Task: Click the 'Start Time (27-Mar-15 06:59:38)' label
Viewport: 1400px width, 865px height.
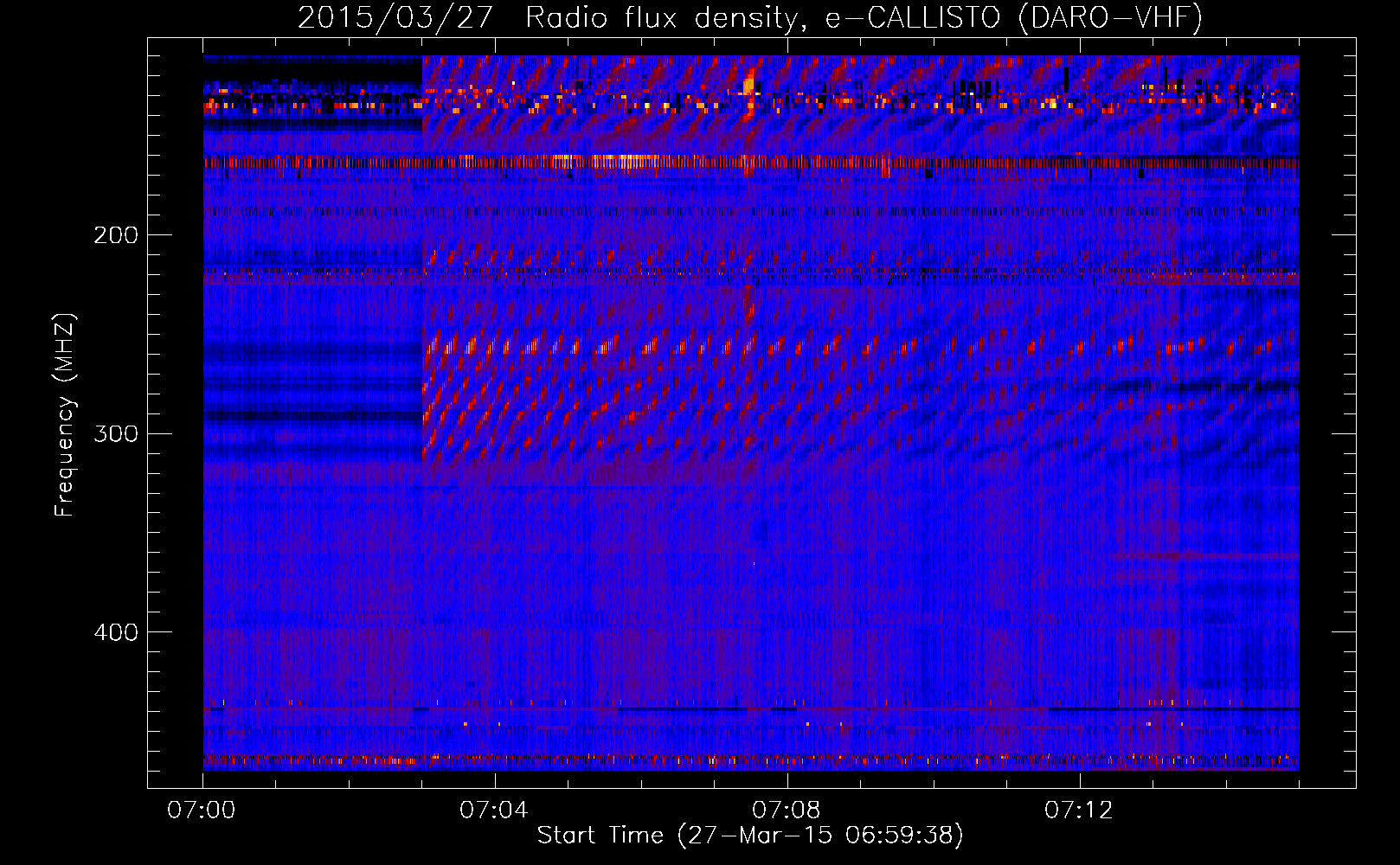Action: (x=750, y=836)
